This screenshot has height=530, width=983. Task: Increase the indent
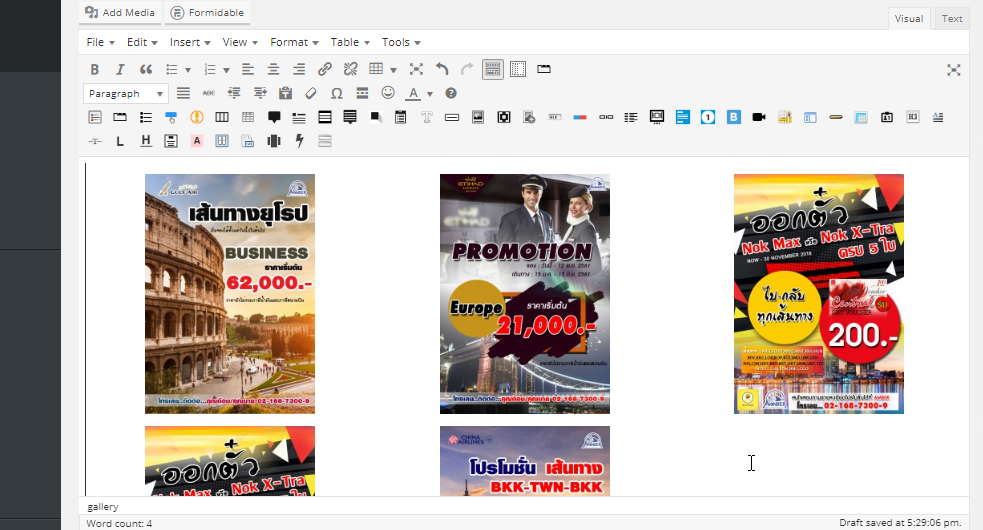[260, 93]
